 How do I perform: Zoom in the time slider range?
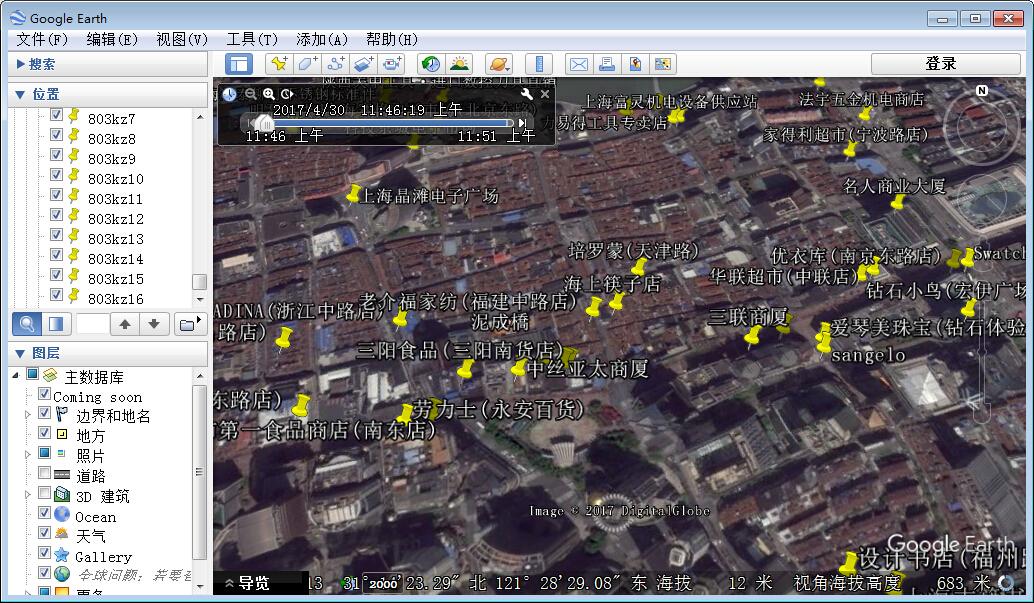[x=268, y=94]
